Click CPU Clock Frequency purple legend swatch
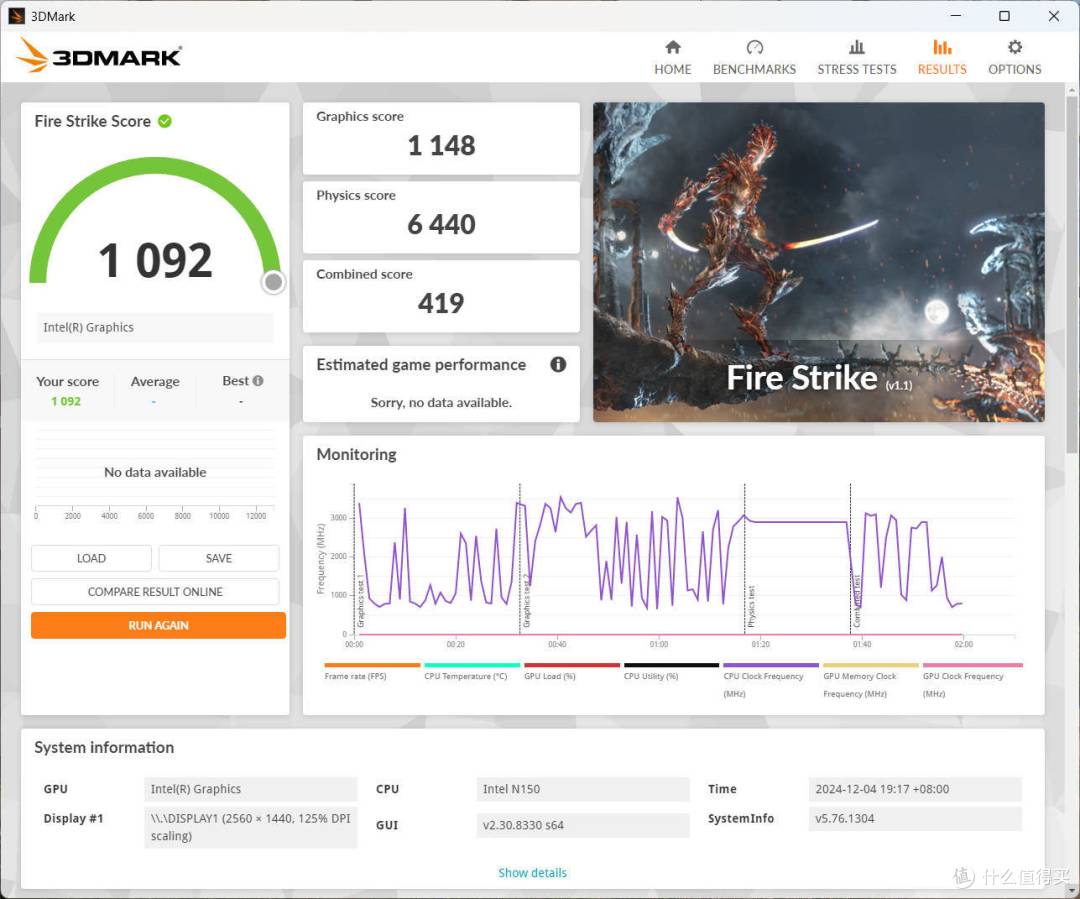Image resolution: width=1080 pixels, height=899 pixels. (770, 665)
